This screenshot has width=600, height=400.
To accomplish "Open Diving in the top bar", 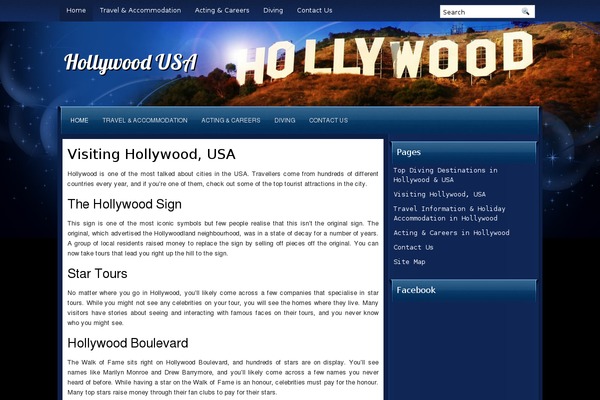I will (x=273, y=10).
